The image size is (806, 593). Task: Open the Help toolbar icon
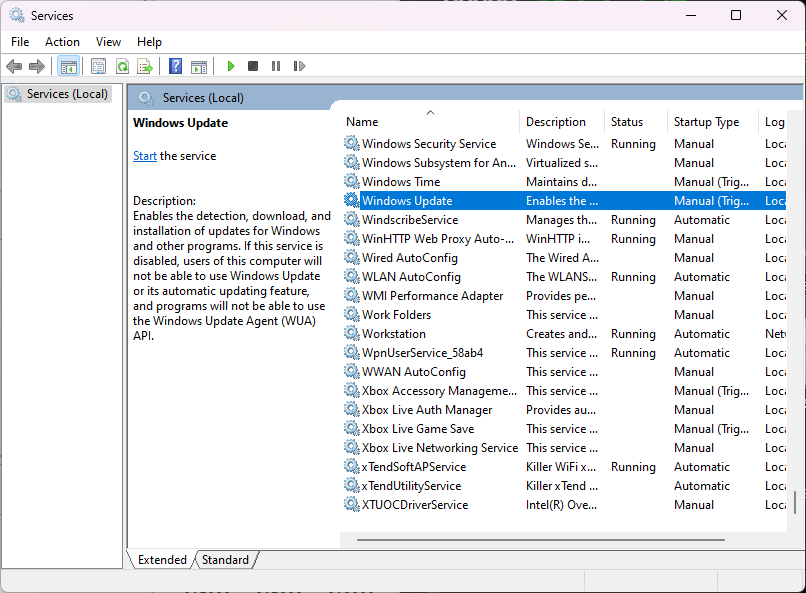tap(175, 66)
